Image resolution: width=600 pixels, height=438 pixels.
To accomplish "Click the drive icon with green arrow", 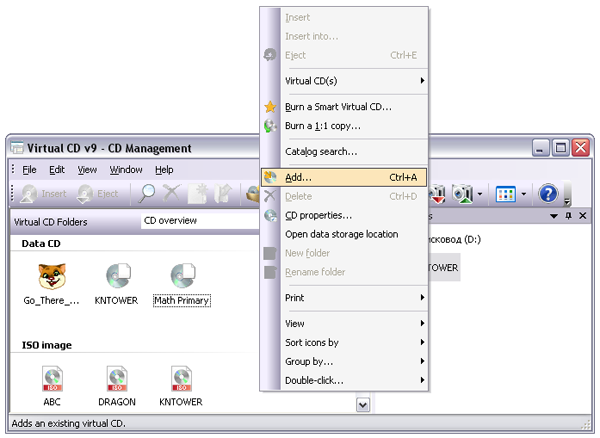I will coord(463,194).
